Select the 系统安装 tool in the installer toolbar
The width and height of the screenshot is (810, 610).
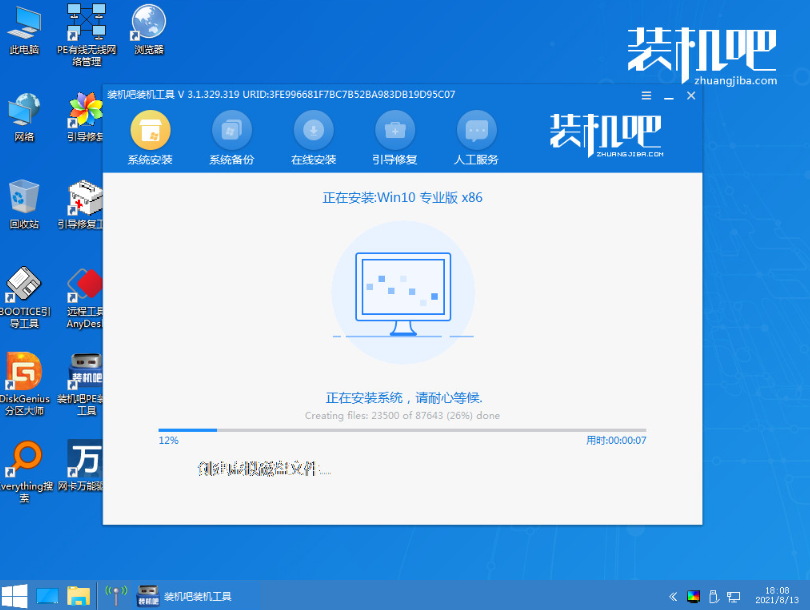point(149,137)
